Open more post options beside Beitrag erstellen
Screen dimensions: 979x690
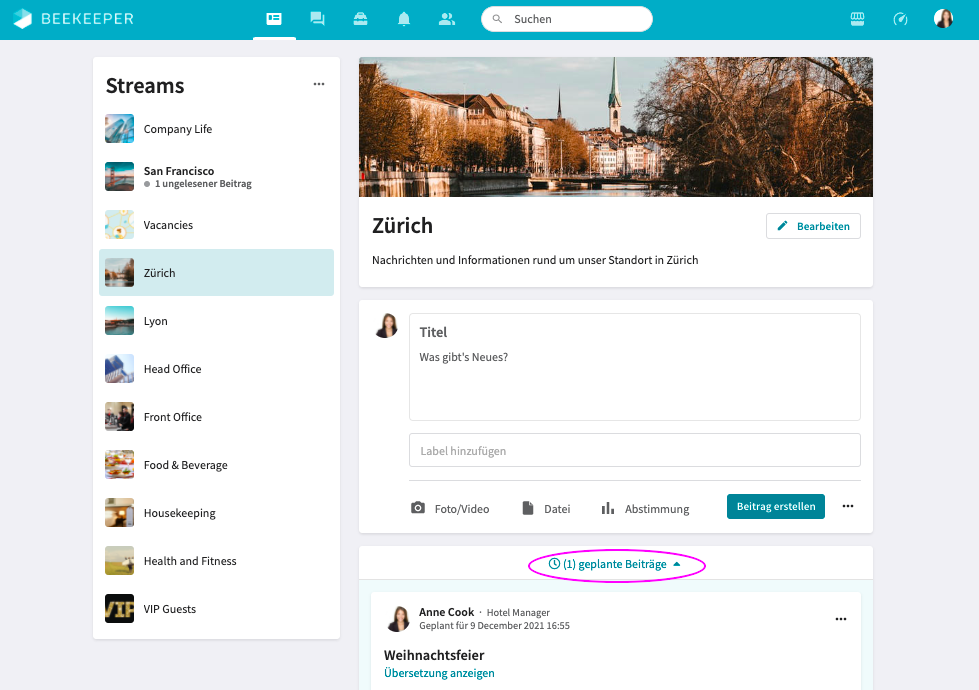pos(847,506)
